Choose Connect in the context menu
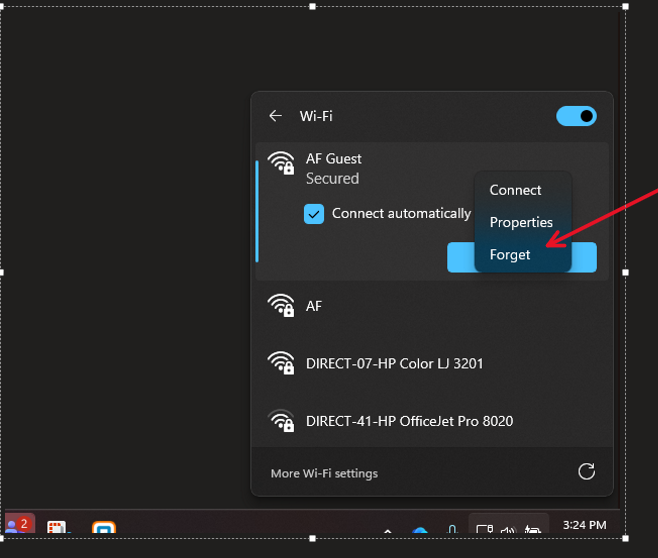The height and width of the screenshot is (558, 658). click(x=515, y=190)
